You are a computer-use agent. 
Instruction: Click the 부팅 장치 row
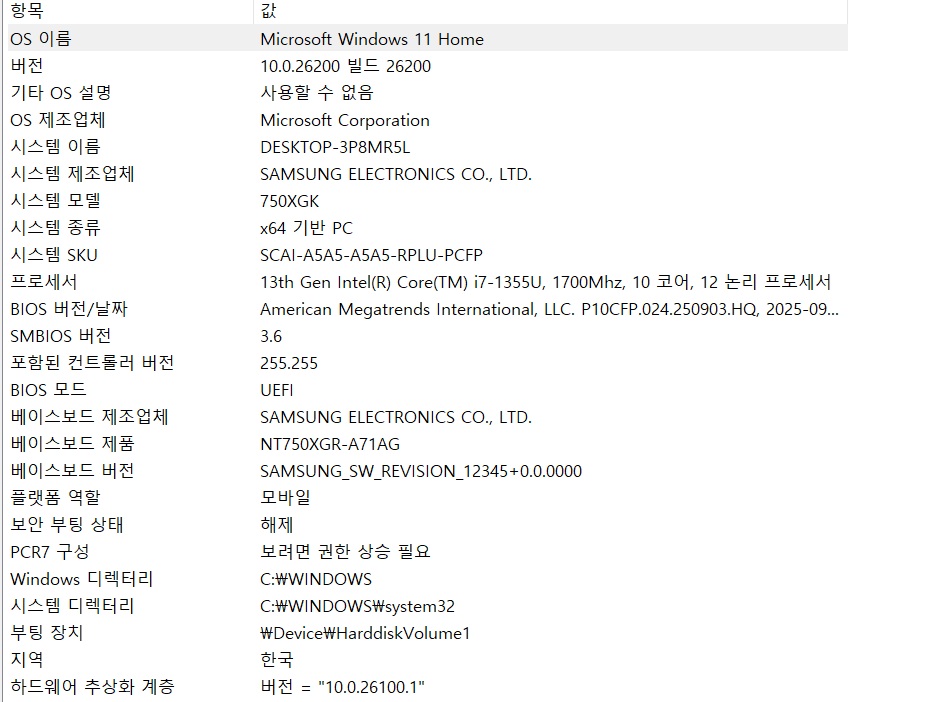[x=47, y=633]
